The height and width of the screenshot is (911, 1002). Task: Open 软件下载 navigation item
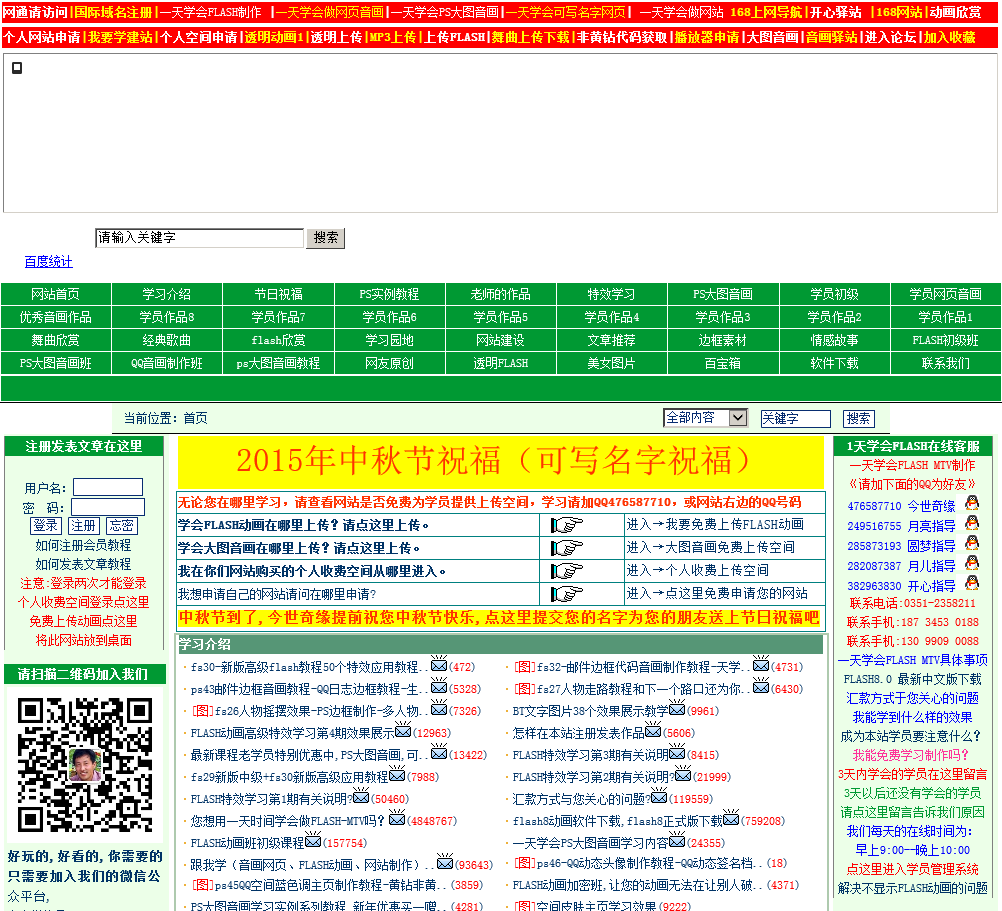835,364
